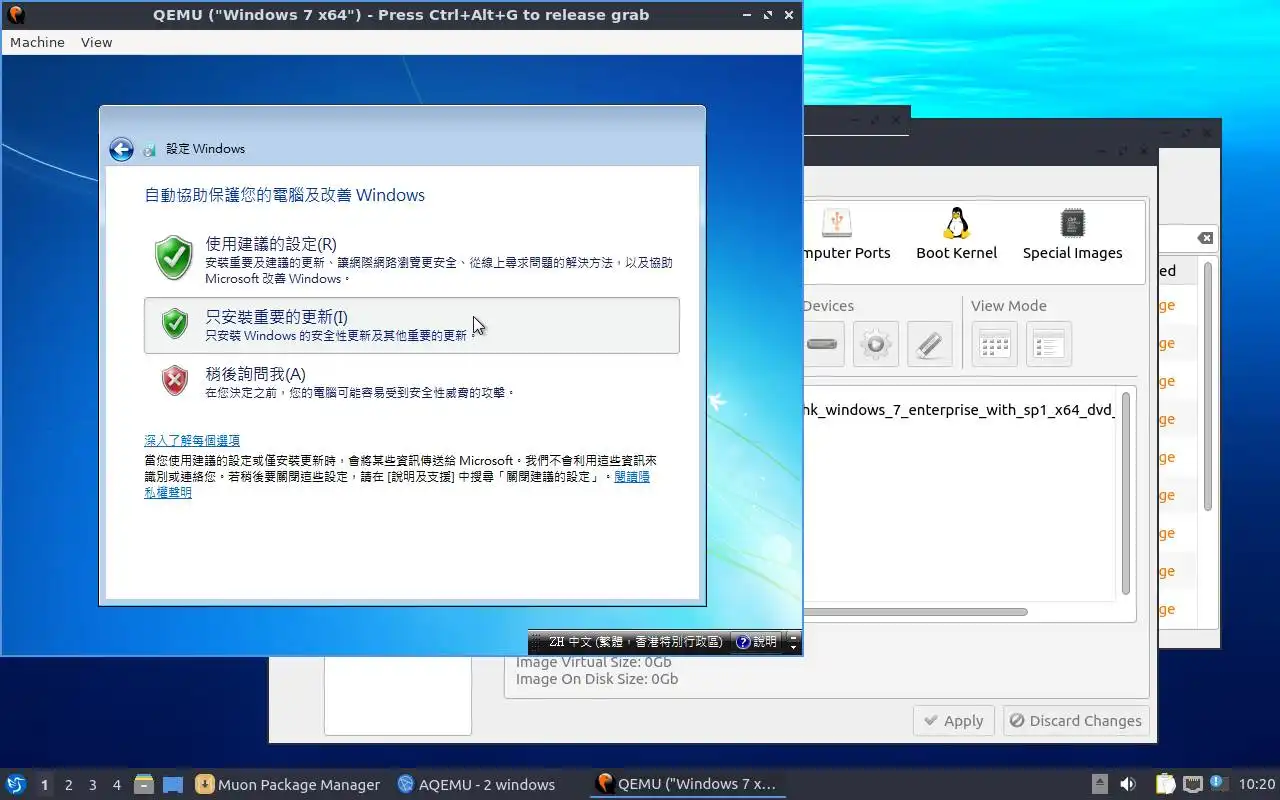Click the QEMU Windows 7 taskbar item
1280x800 pixels.
(x=686, y=785)
